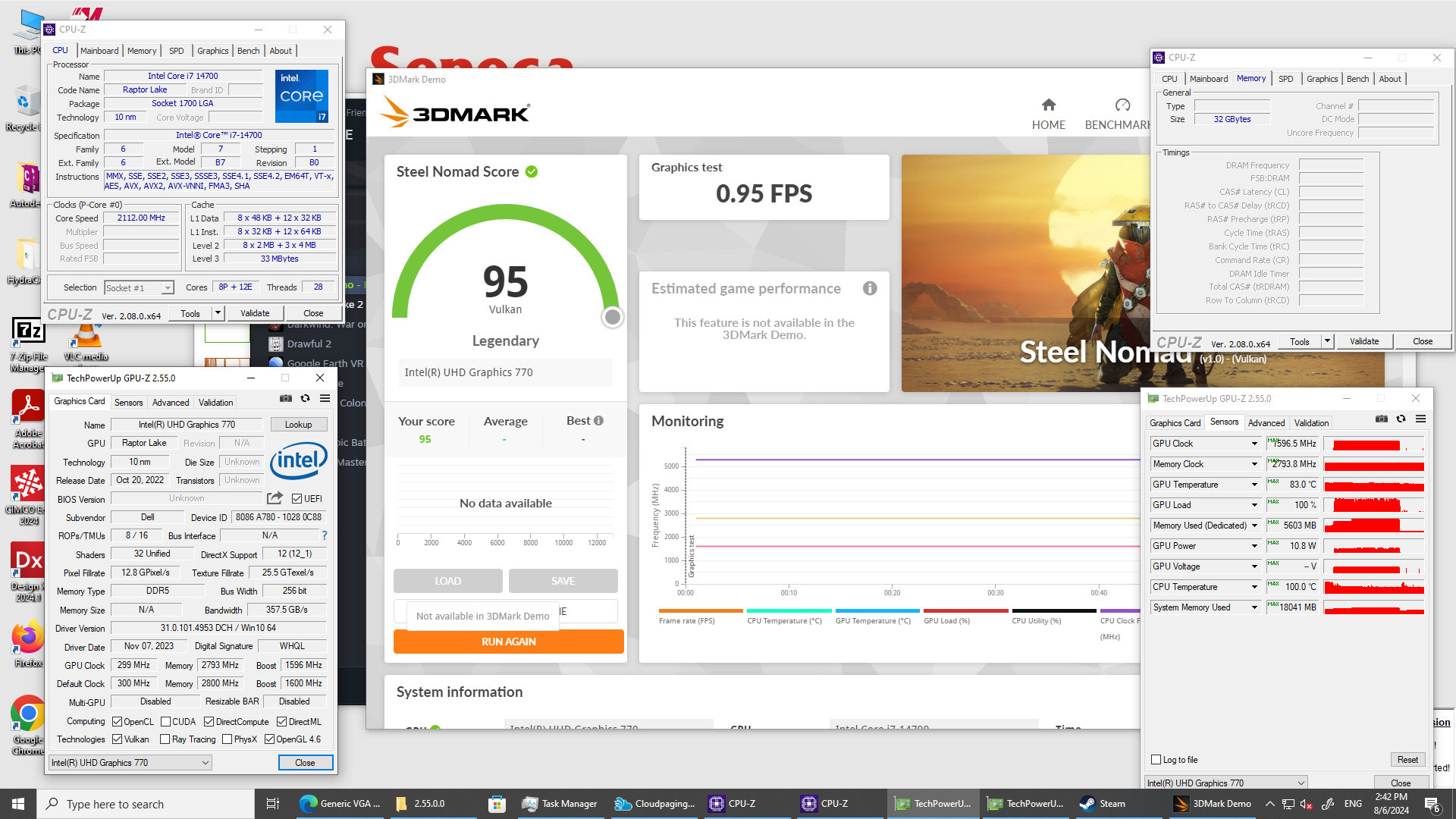The width and height of the screenshot is (1456, 819).
Task: Expand the GPU Clock sensor dropdown
Action: 1254,443
